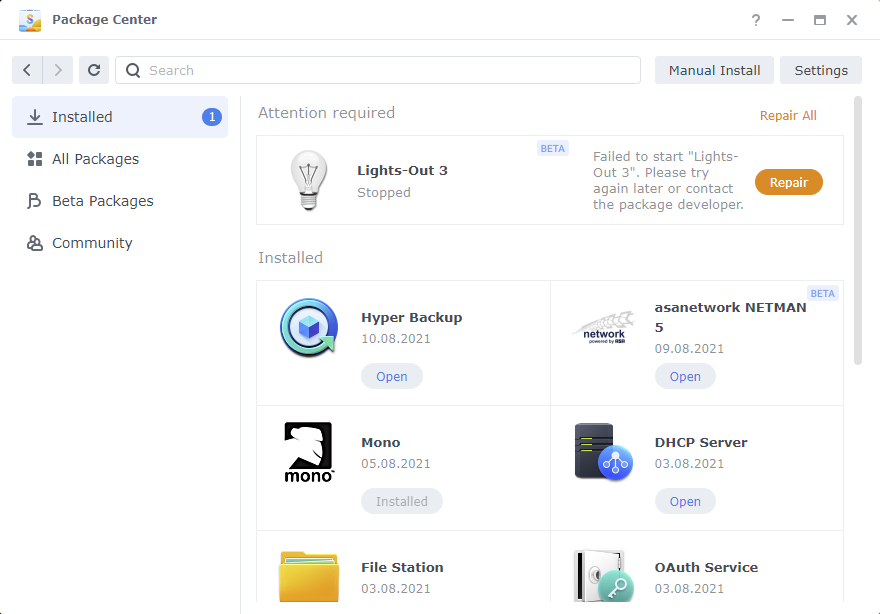Click the Hyper Backup date 10.08.2021
The image size is (880, 614).
396,339
